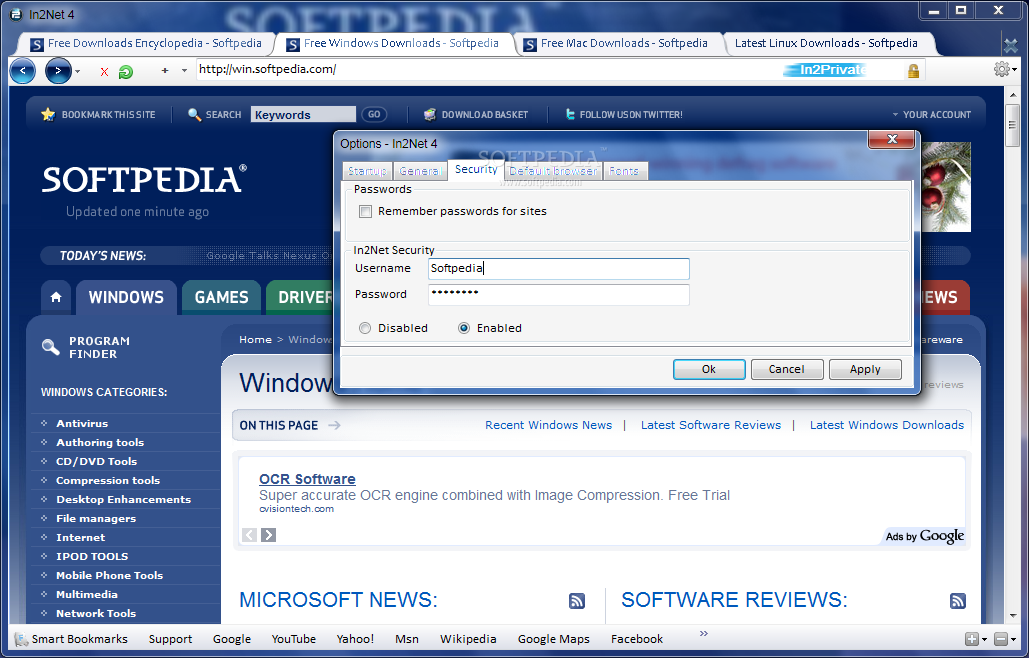Click the Smart Bookmarks icon in the bookmarks bar
The image size is (1029, 658).
21,639
